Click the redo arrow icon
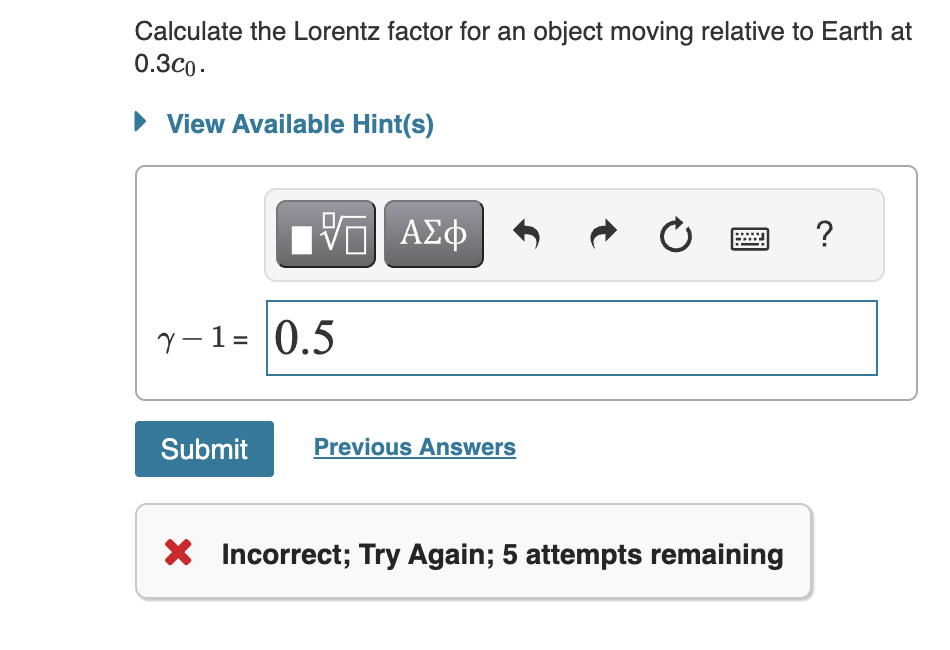The image size is (950, 650). click(602, 233)
